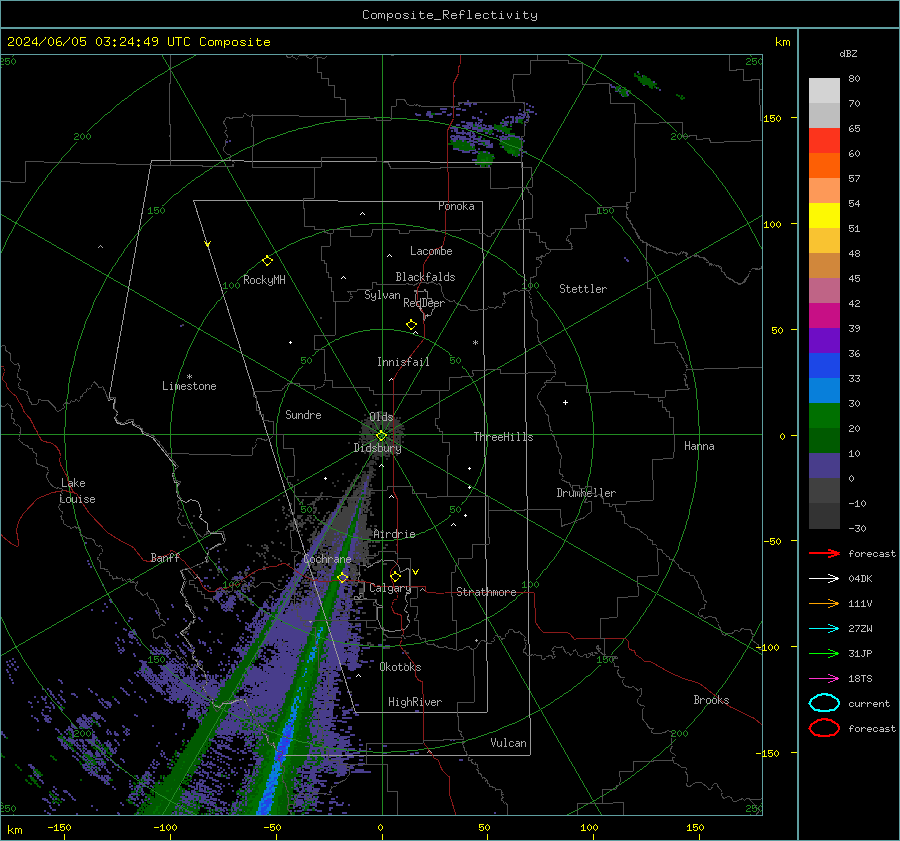Click the Okotoks label
The image size is (900, 841).
(x=400, y=667)
